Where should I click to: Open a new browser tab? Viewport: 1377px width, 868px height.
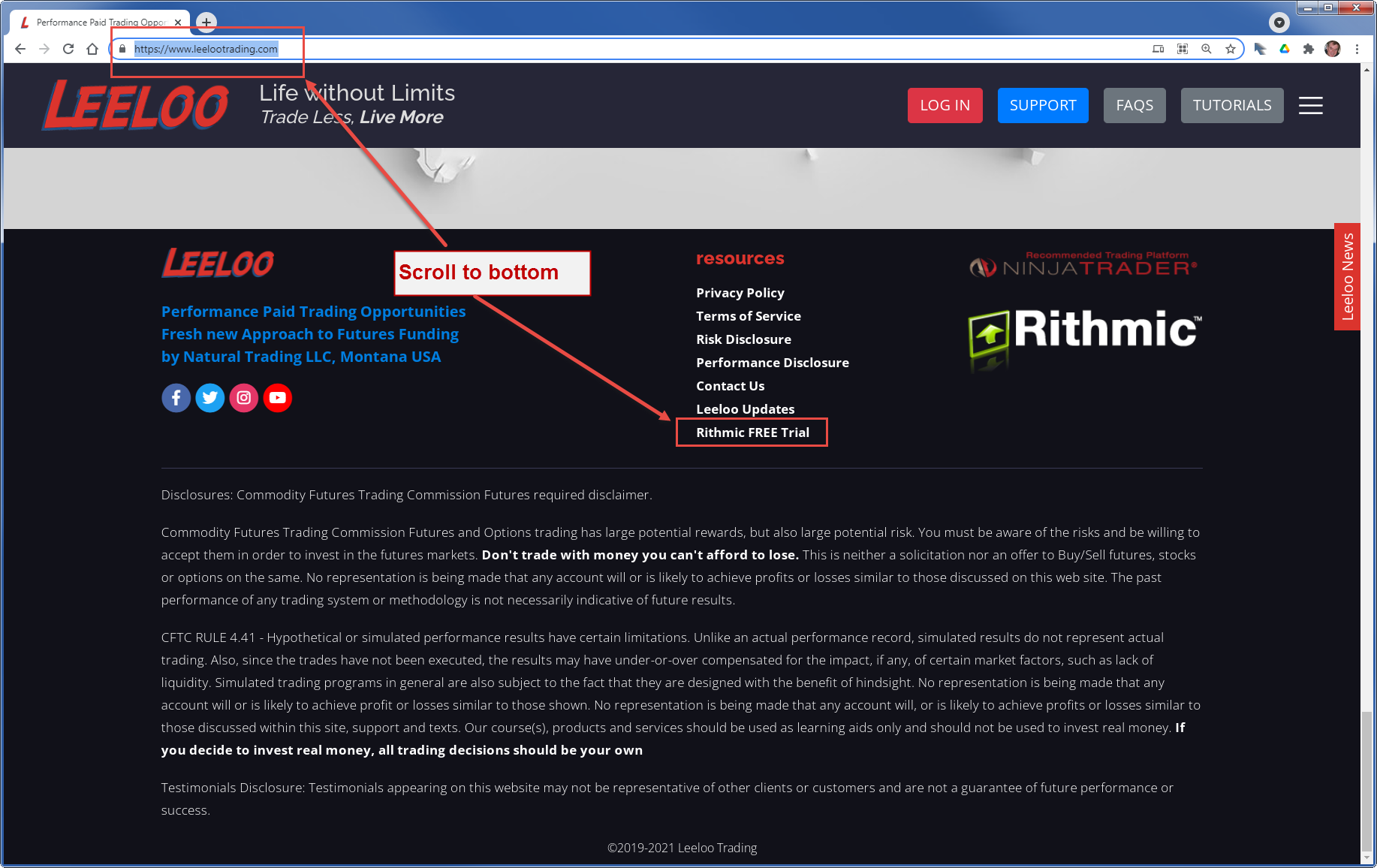[206, 23]
